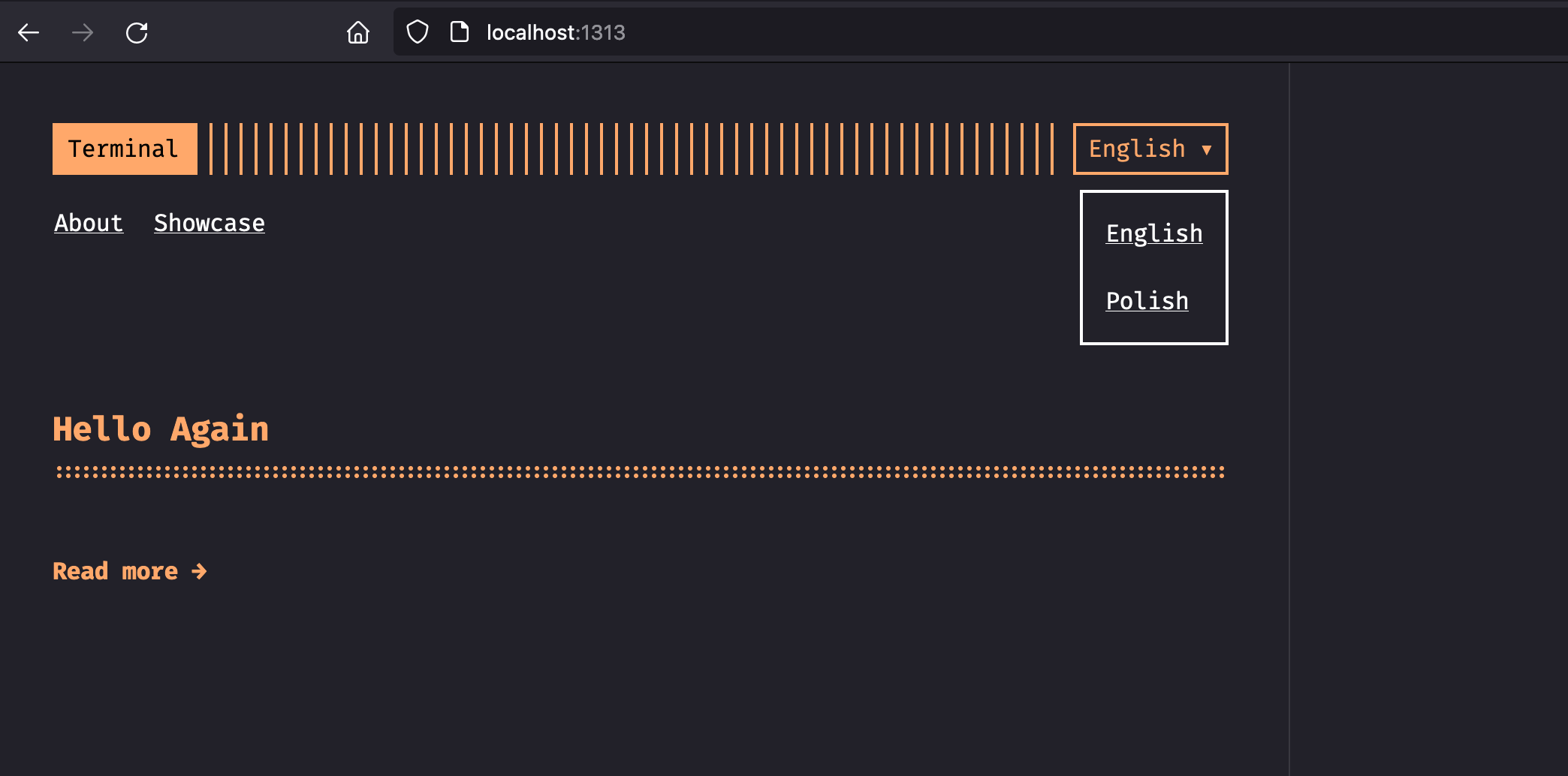
Task: Expand the language selector in the header
Action: click(1150, 148)
